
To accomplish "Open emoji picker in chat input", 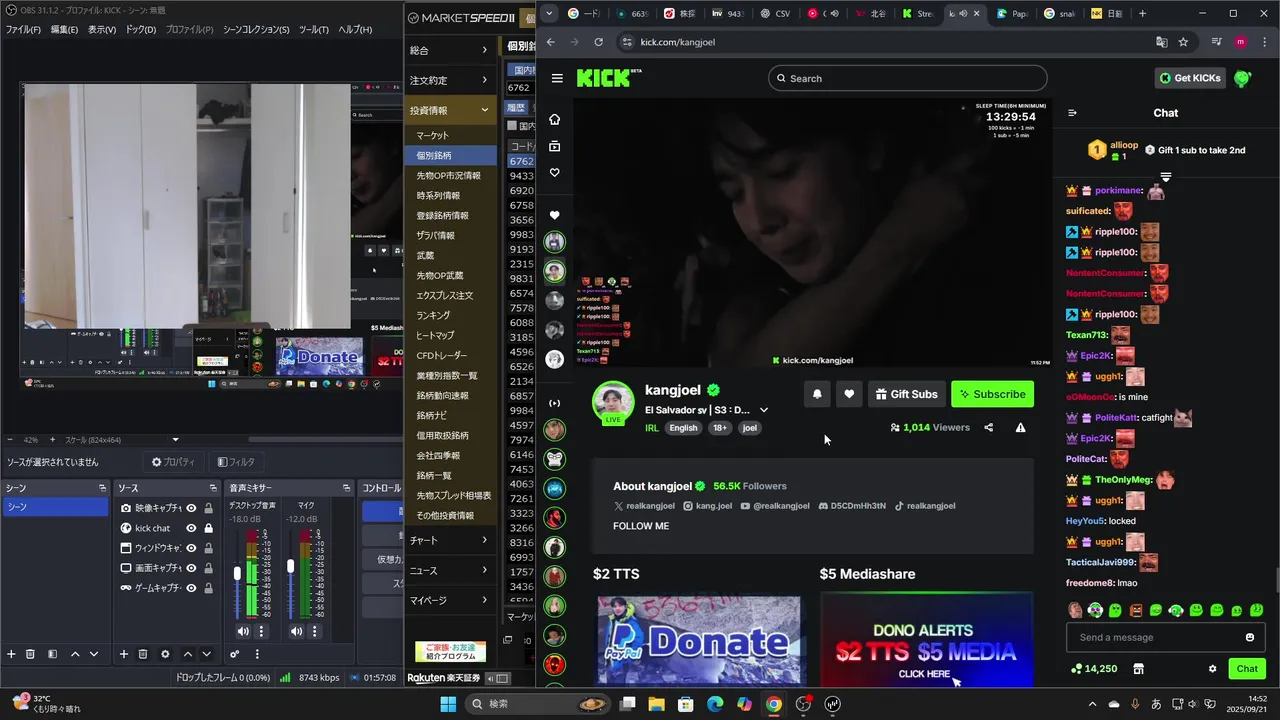I will click(1249, 637).
